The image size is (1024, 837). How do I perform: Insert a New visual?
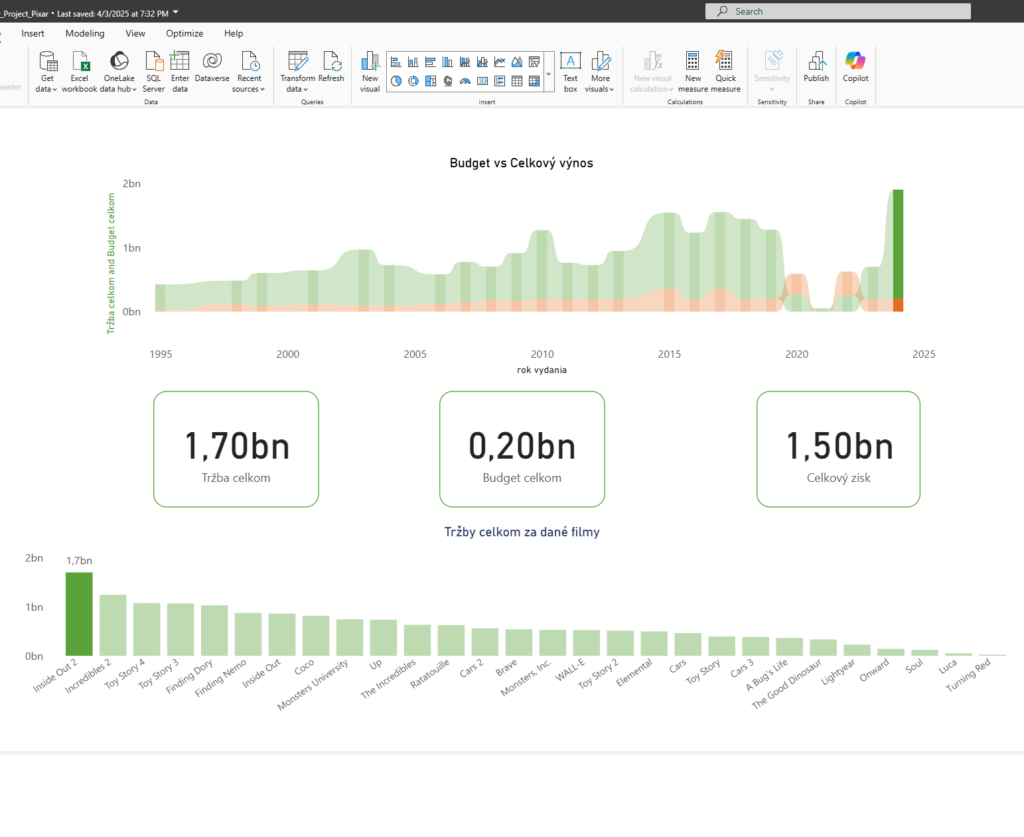click(x=370, y=71)
